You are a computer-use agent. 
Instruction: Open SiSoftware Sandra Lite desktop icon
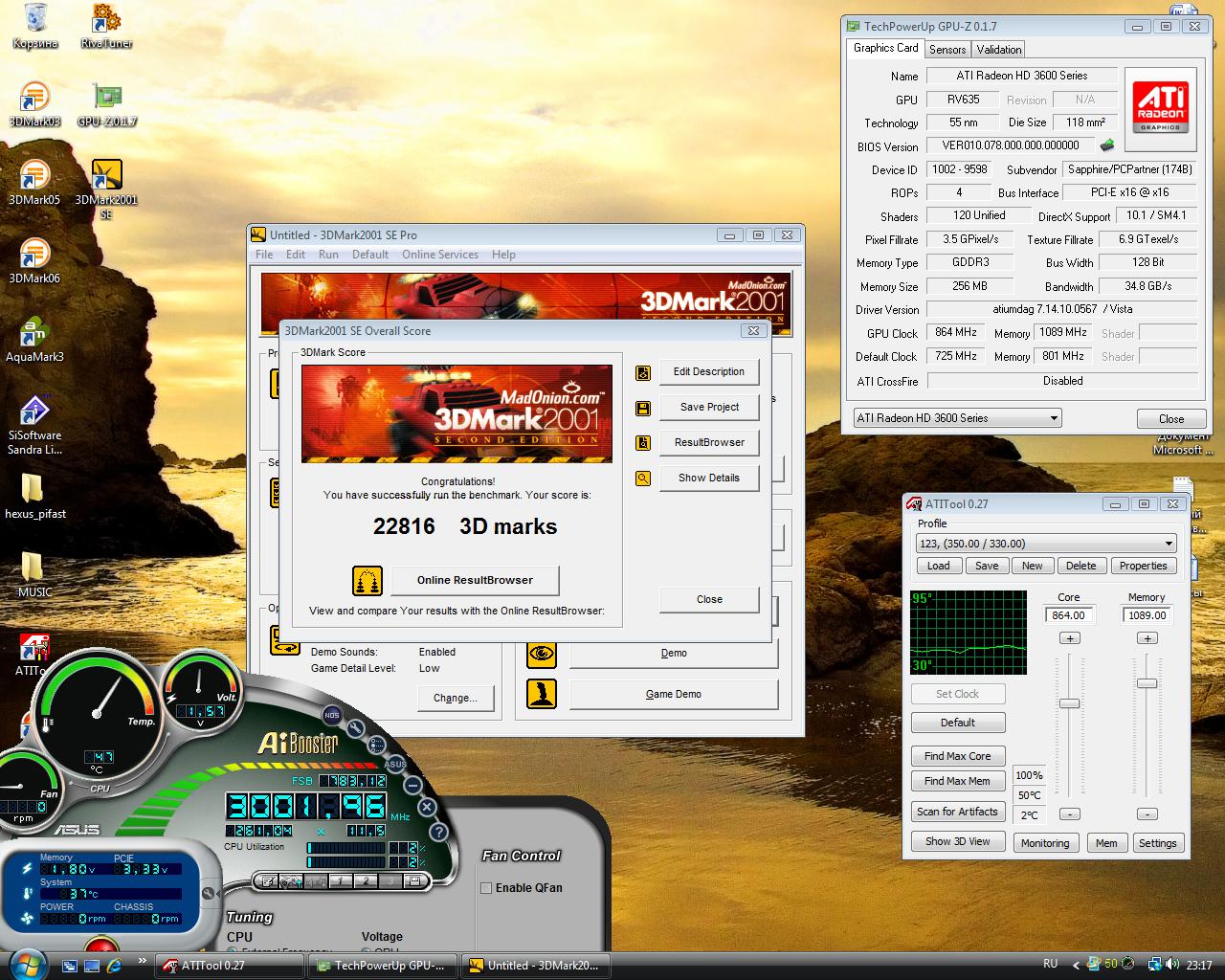(34, 425)
